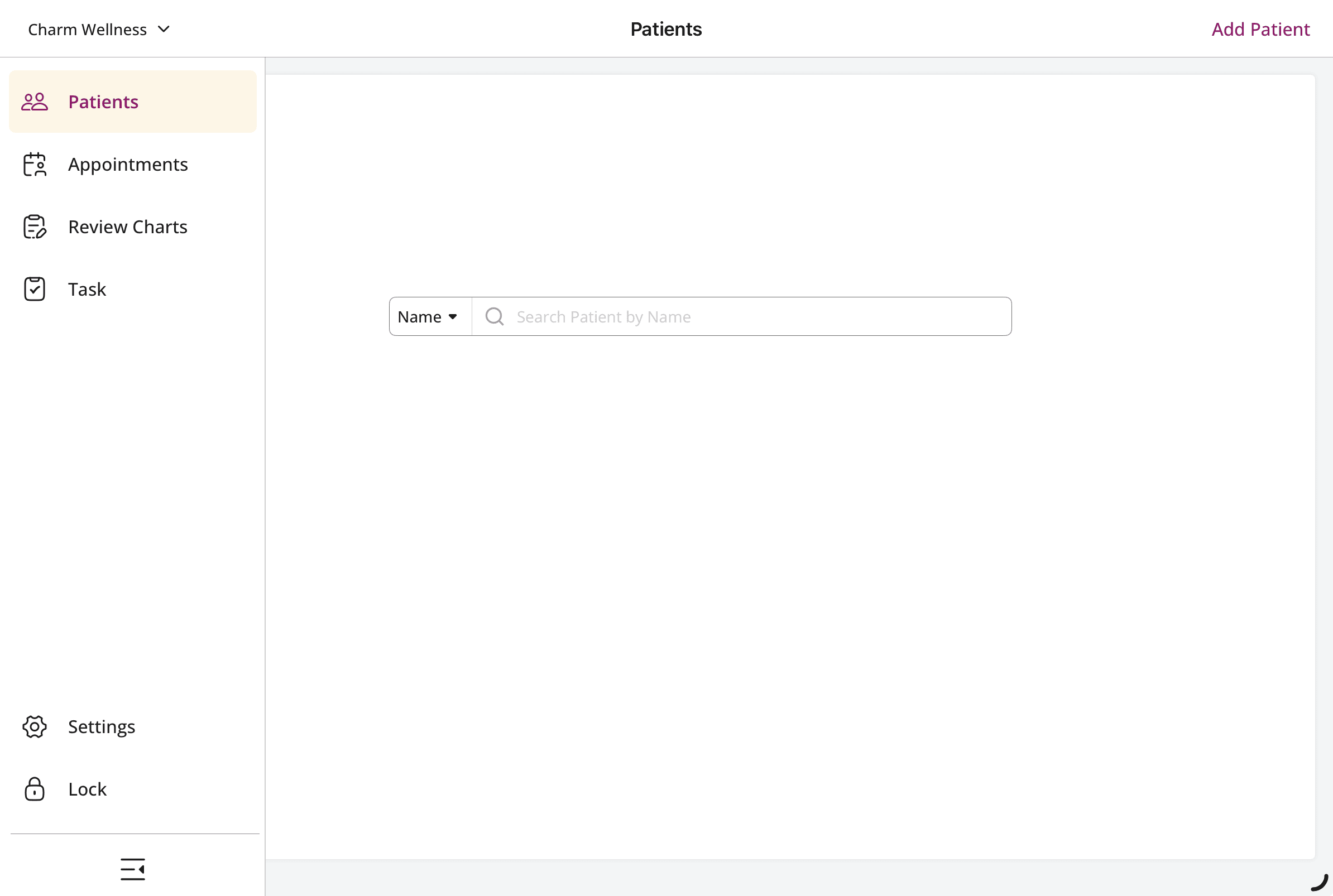Select the Patients people icon
This screenshot has width=1333, height=896.
(34, 101)
